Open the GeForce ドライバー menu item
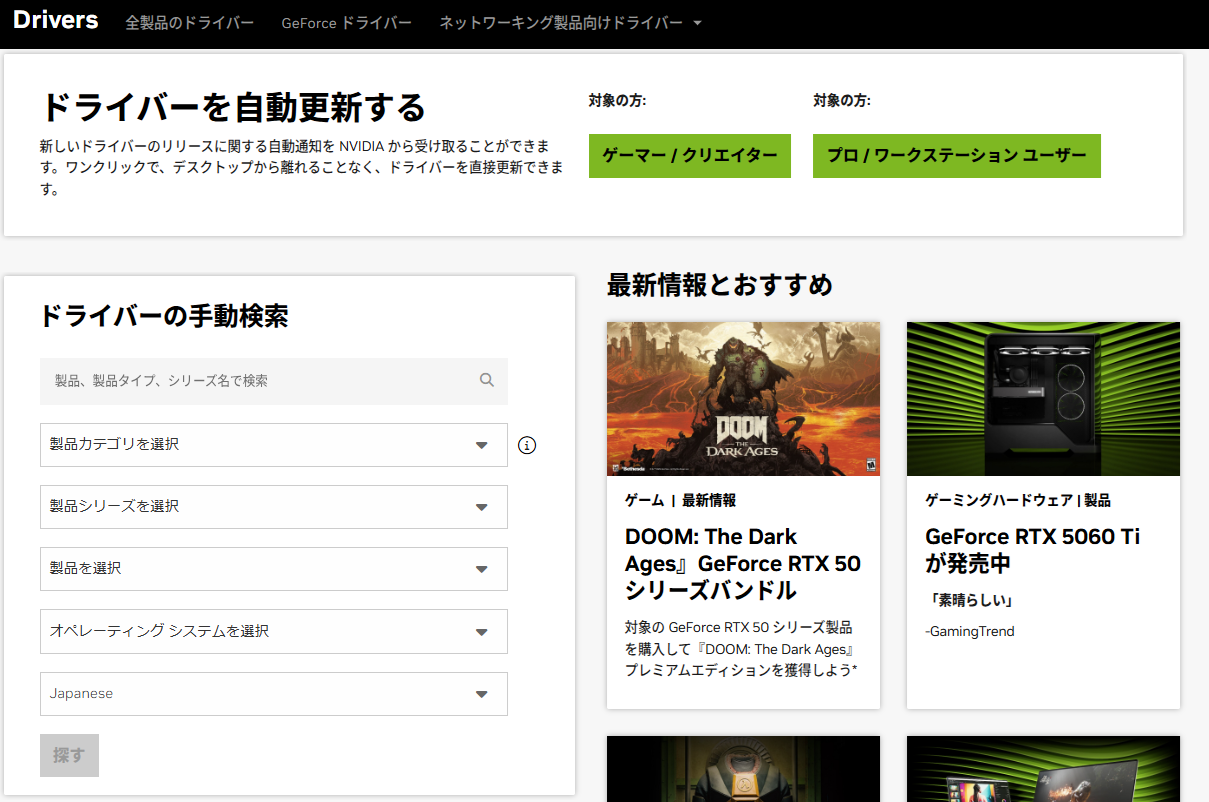 pyautogui.click(x=347, y=22)
